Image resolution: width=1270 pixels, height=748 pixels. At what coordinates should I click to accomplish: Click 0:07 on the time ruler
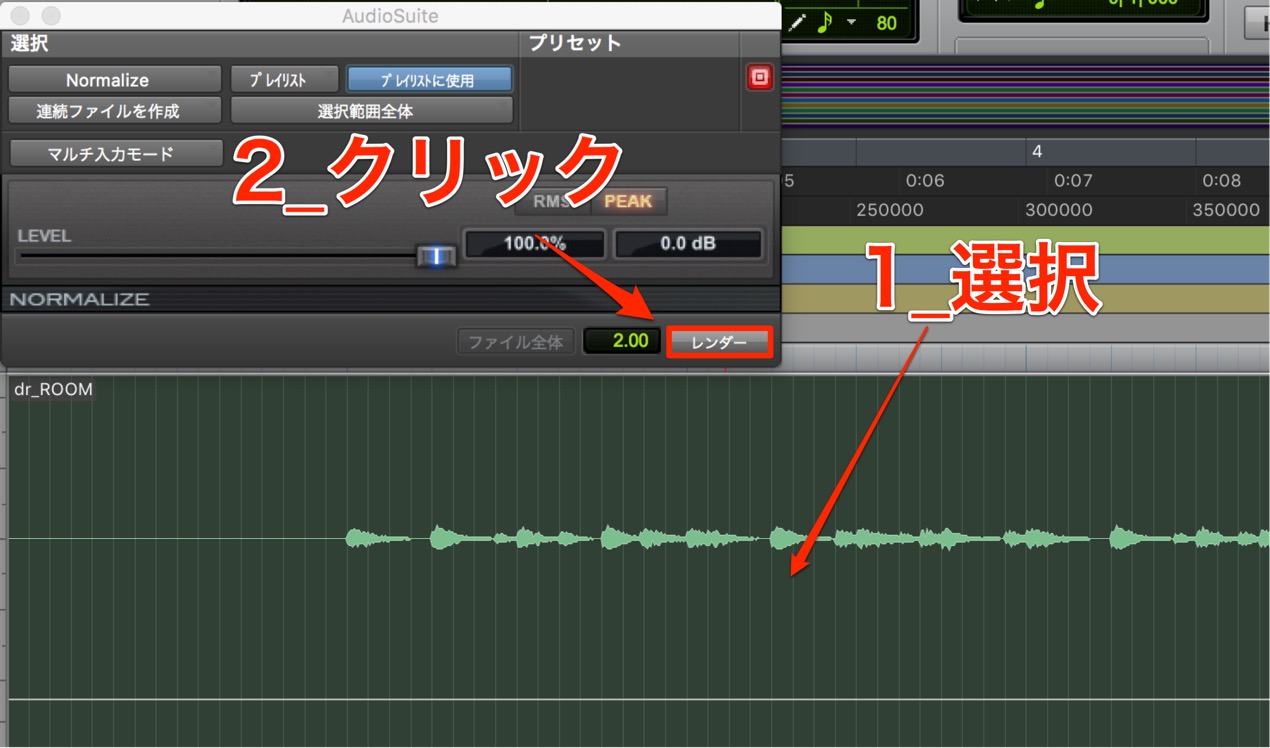point(1073,181)
